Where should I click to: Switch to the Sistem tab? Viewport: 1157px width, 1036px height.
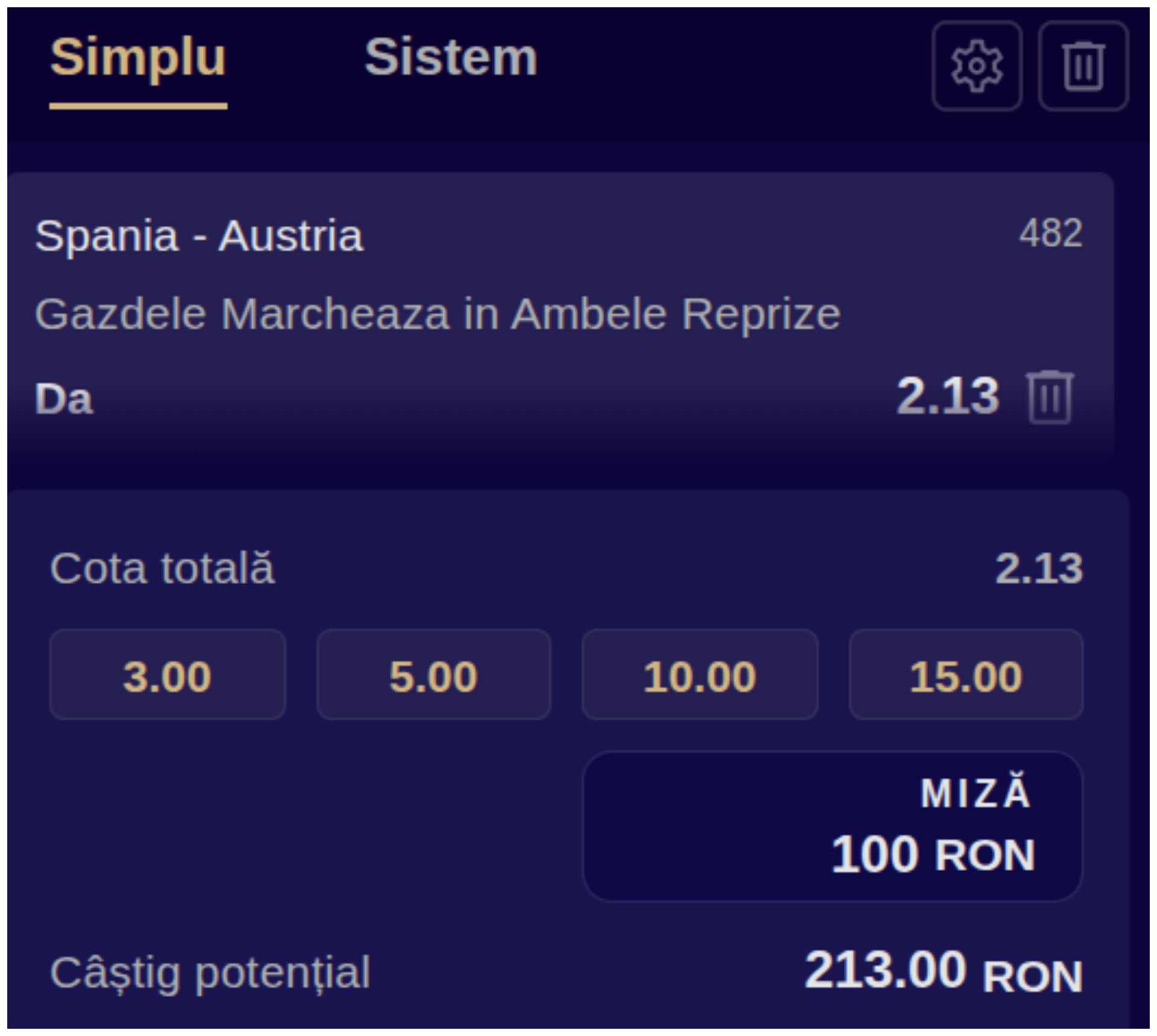(x=451, y=57)
